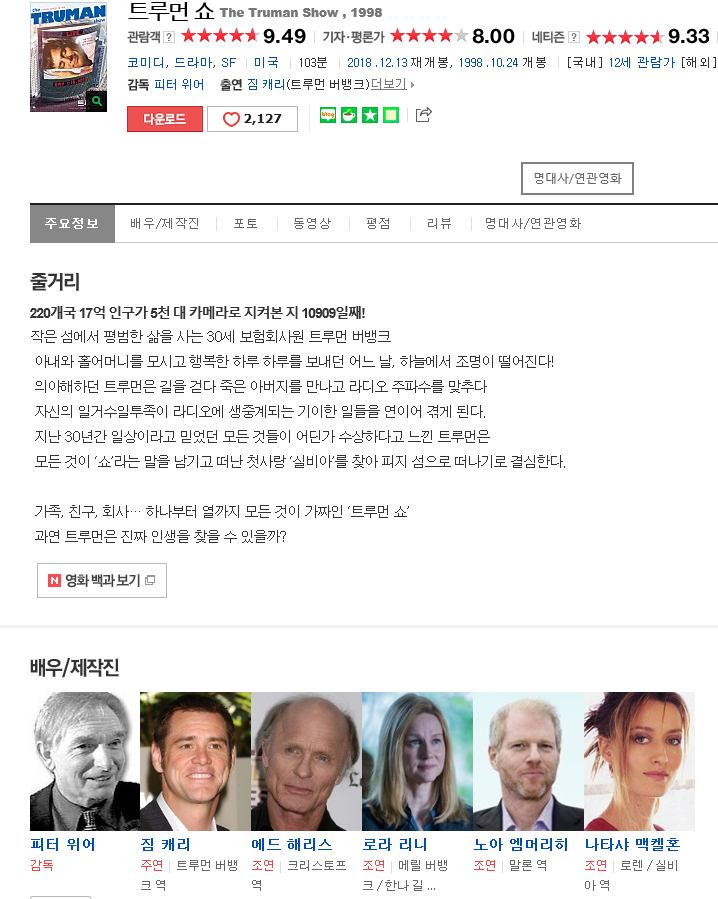The height and width of the screenshot is (899, 718).
Task: Open the share arrow icon
Action: click(423, 115)
